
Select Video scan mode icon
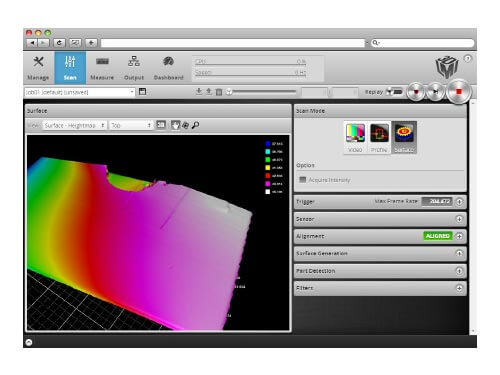click(x=355, y=133)
